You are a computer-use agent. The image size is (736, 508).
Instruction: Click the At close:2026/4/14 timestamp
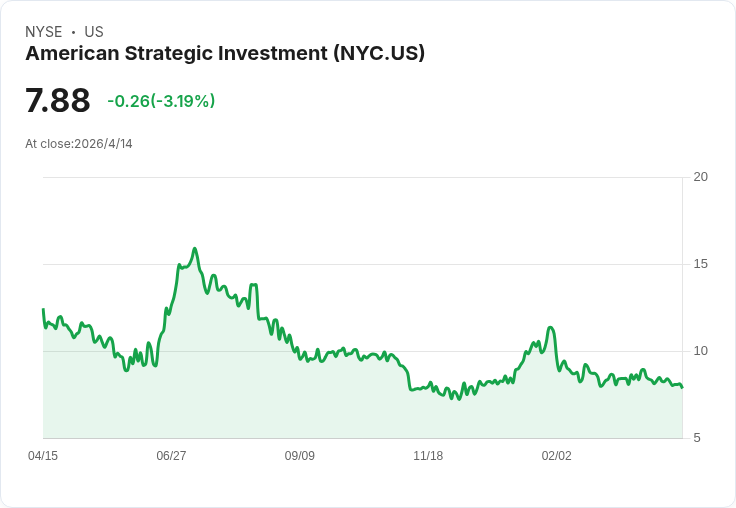click(79, 144)
